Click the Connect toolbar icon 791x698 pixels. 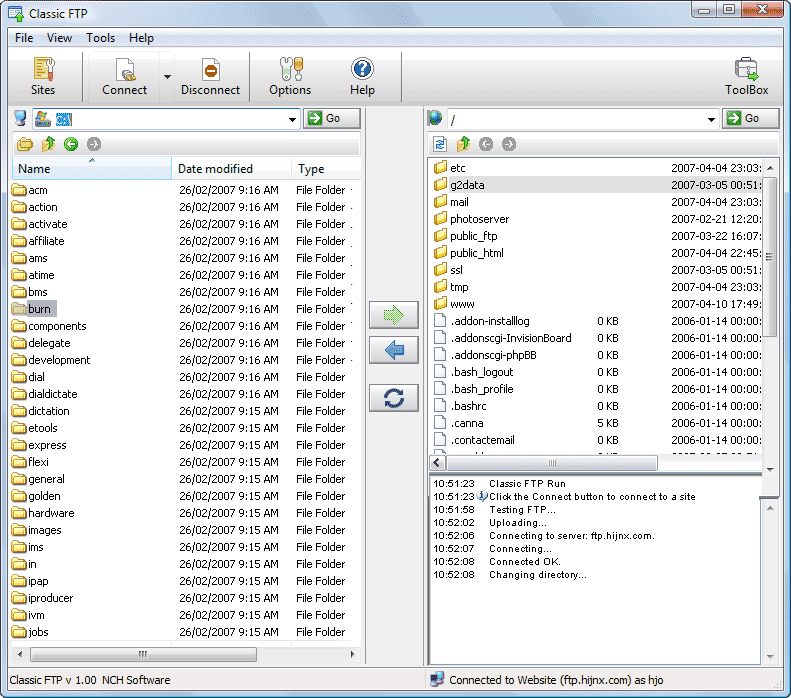click(124, 70)
